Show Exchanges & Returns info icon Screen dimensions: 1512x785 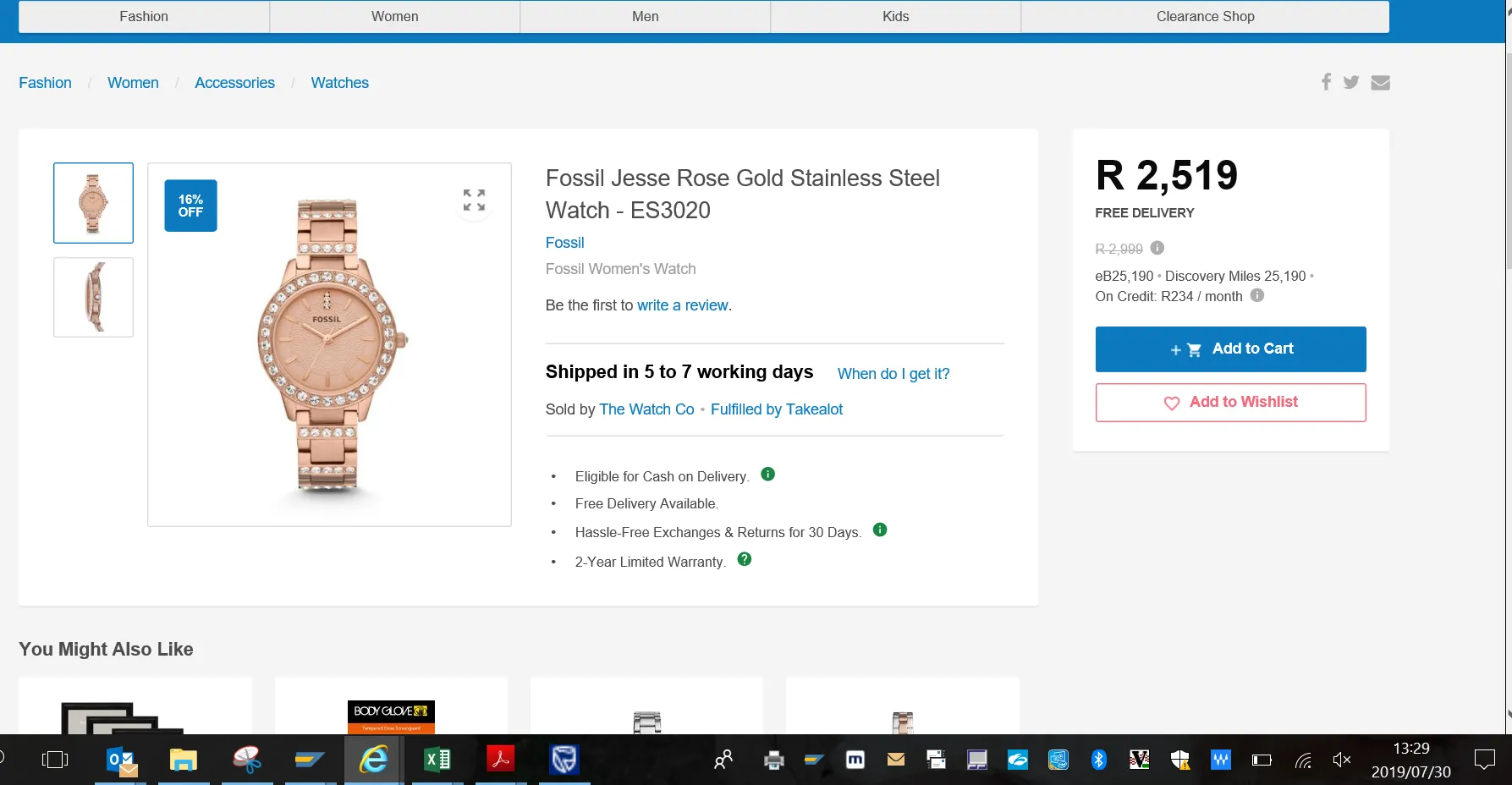coord(880,530)
